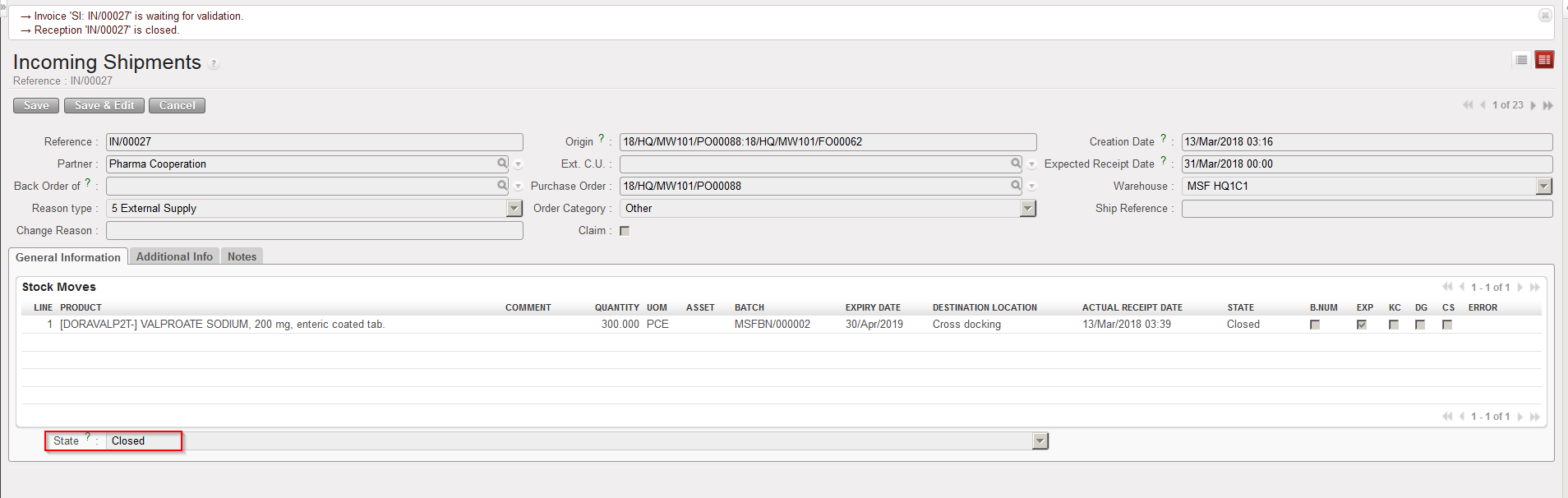1568x498 pixels.
Task: Click the Cancel button
Action: pyautogui.click(x=177, y=105)
